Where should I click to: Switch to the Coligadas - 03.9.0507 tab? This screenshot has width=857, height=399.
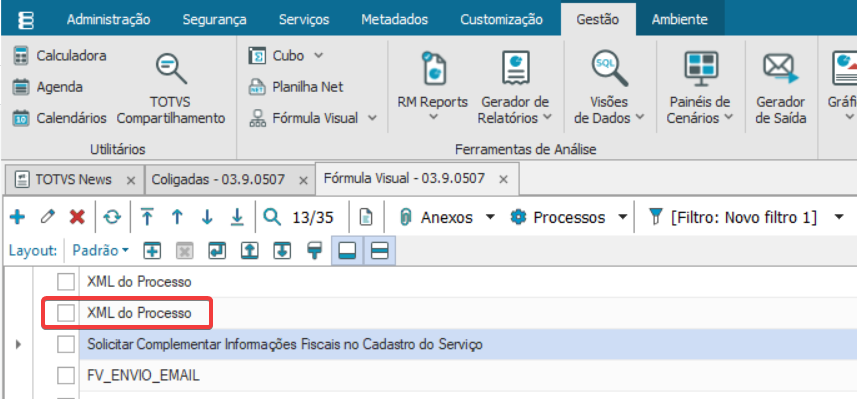[219, 179]
